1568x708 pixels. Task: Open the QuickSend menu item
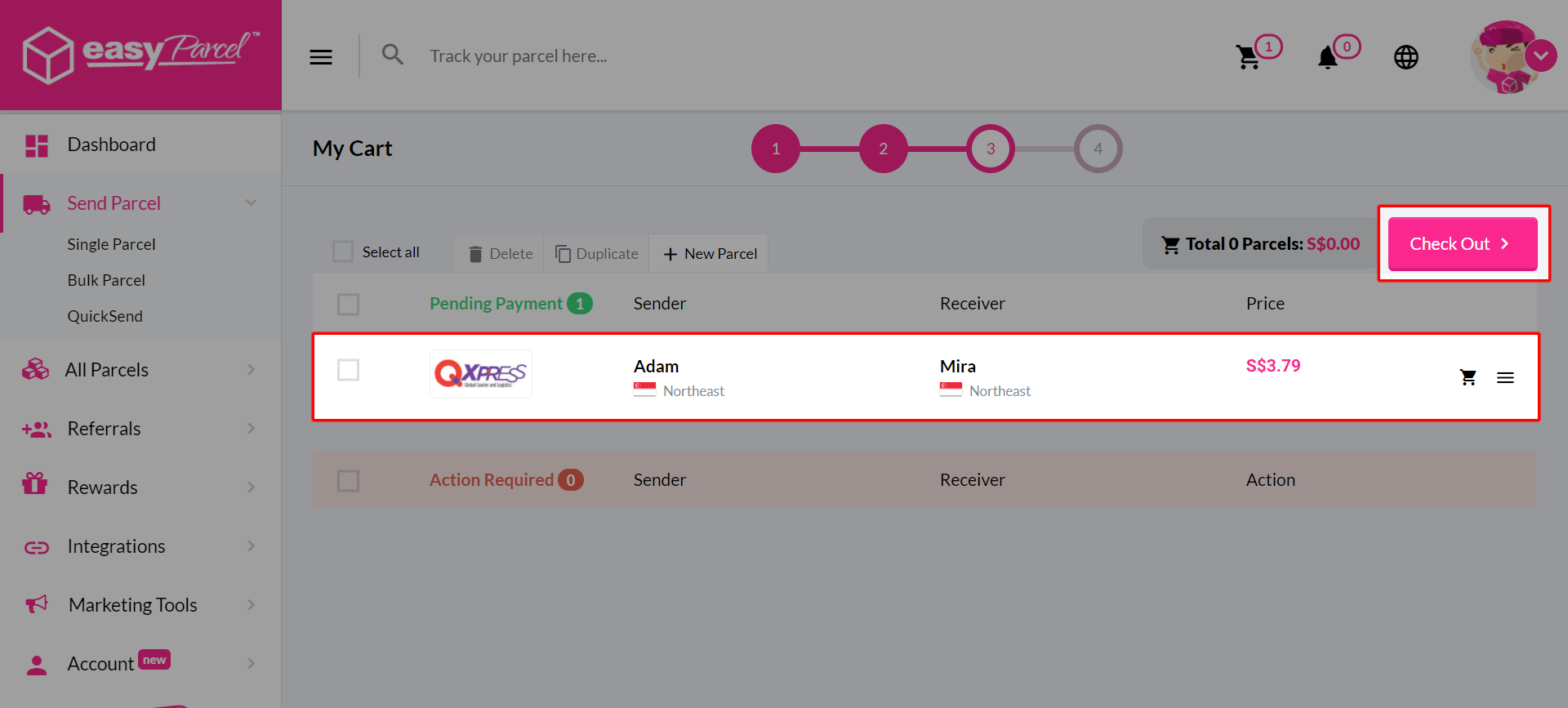coord(105,316)
